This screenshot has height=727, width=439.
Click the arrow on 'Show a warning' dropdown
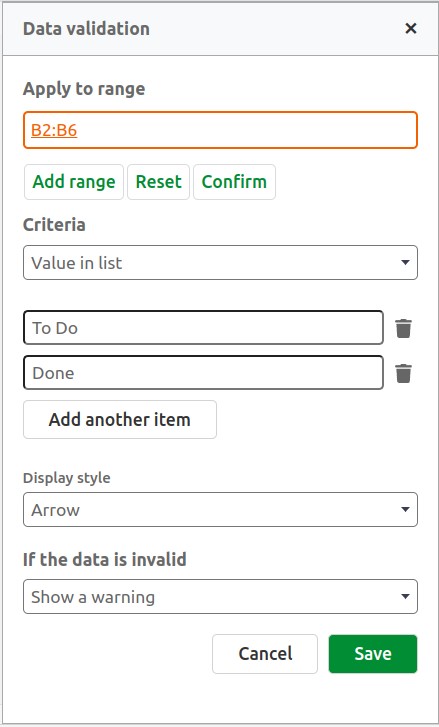point(405,596)
